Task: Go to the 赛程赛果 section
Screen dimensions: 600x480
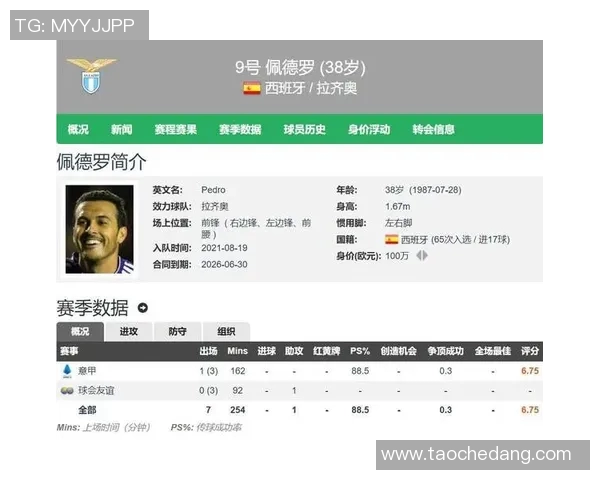Action: pyautogui.click(x=176, y=129)
